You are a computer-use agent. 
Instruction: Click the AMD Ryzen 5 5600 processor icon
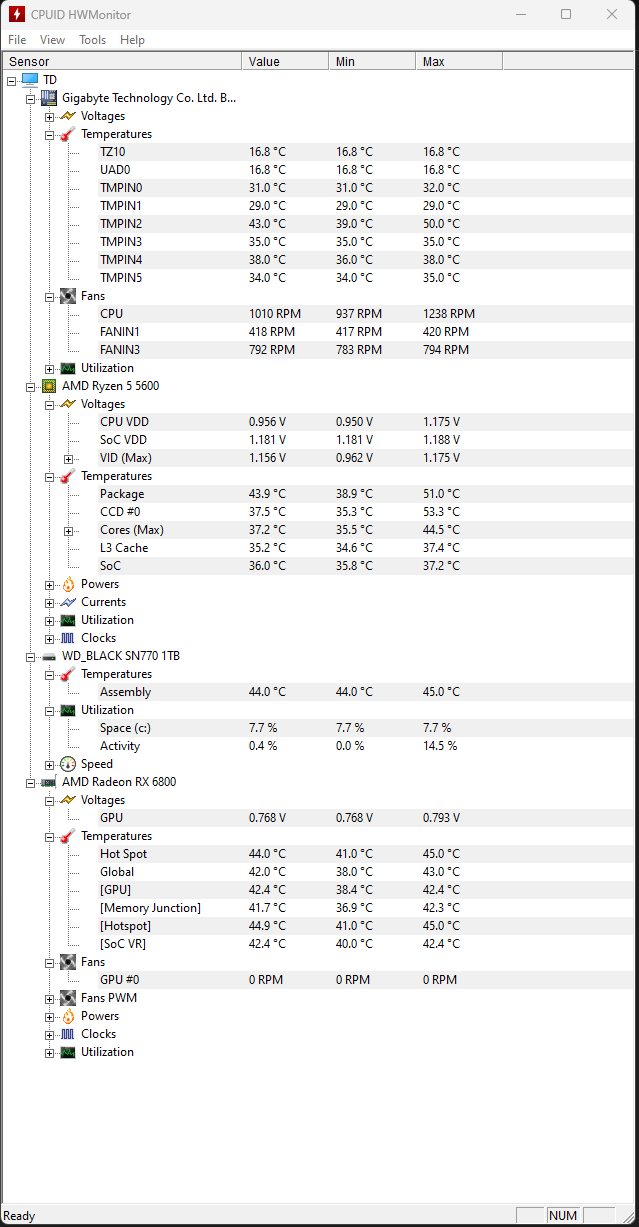(x=48, y=385)
